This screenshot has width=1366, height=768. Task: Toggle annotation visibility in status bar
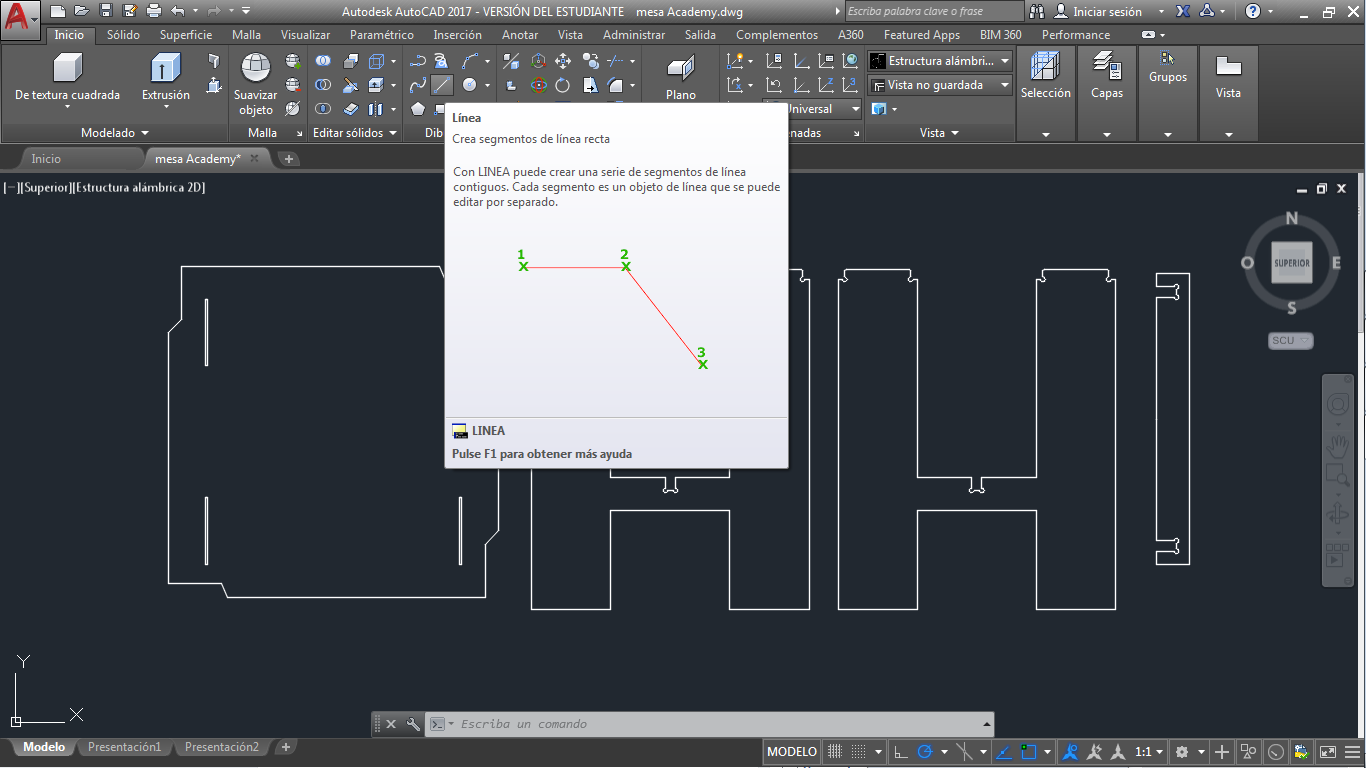pyautogui.click(x=1070, y=751)
